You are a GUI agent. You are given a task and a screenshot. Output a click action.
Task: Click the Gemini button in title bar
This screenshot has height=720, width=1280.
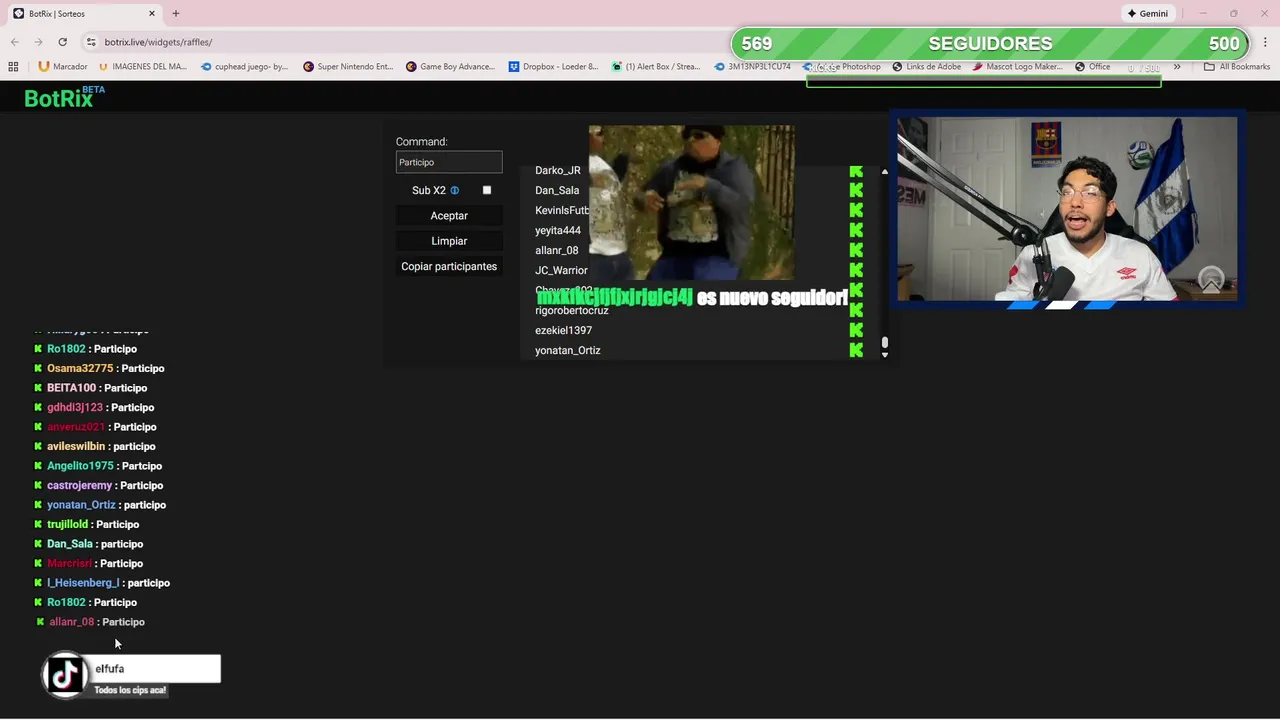pos(1147,14)
